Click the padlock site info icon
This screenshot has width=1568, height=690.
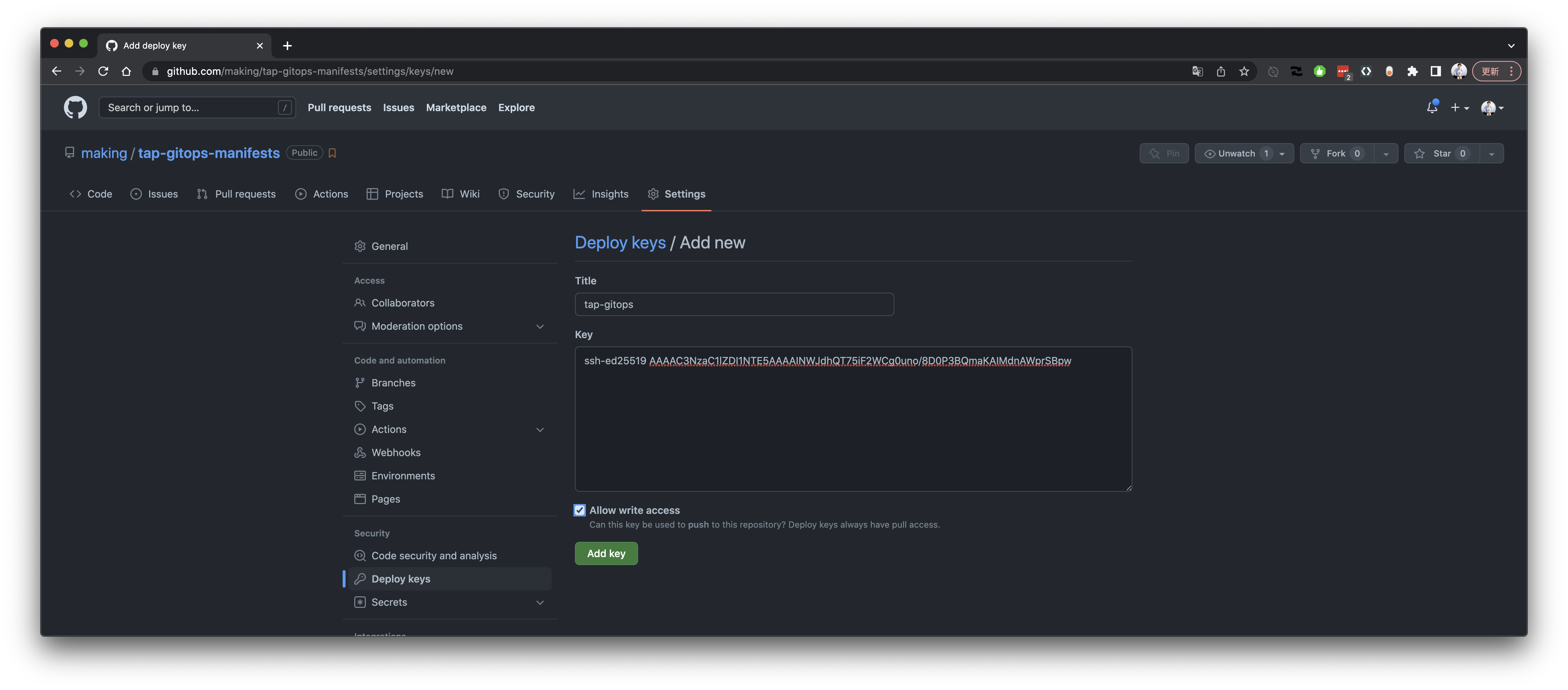click(155, 71)
